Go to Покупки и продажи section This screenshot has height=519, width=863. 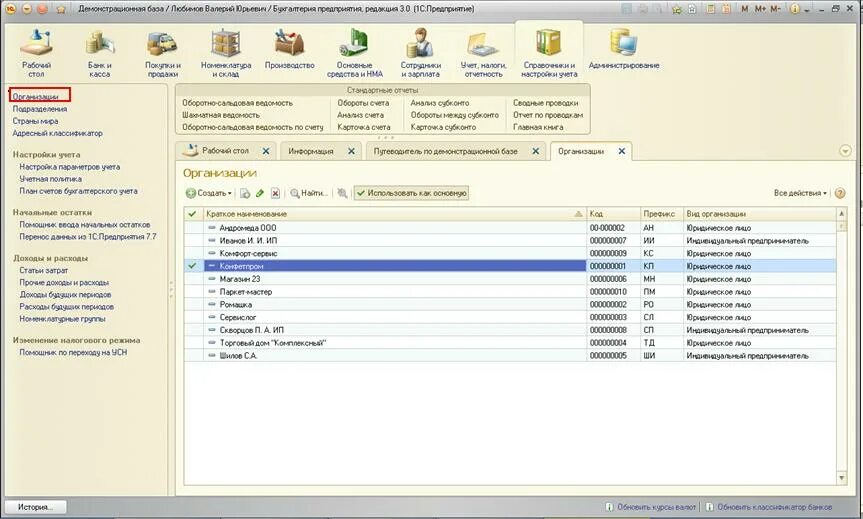coord(162,53)
